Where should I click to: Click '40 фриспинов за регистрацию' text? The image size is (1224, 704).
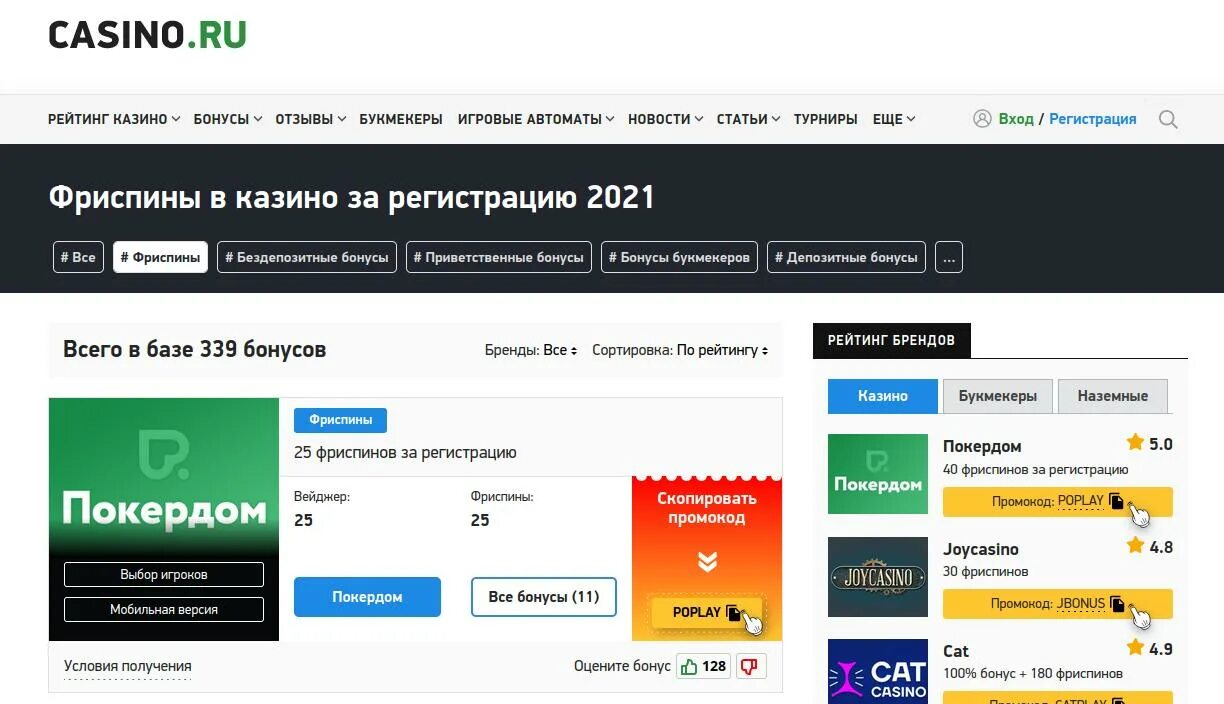(x=1035, y=469)
